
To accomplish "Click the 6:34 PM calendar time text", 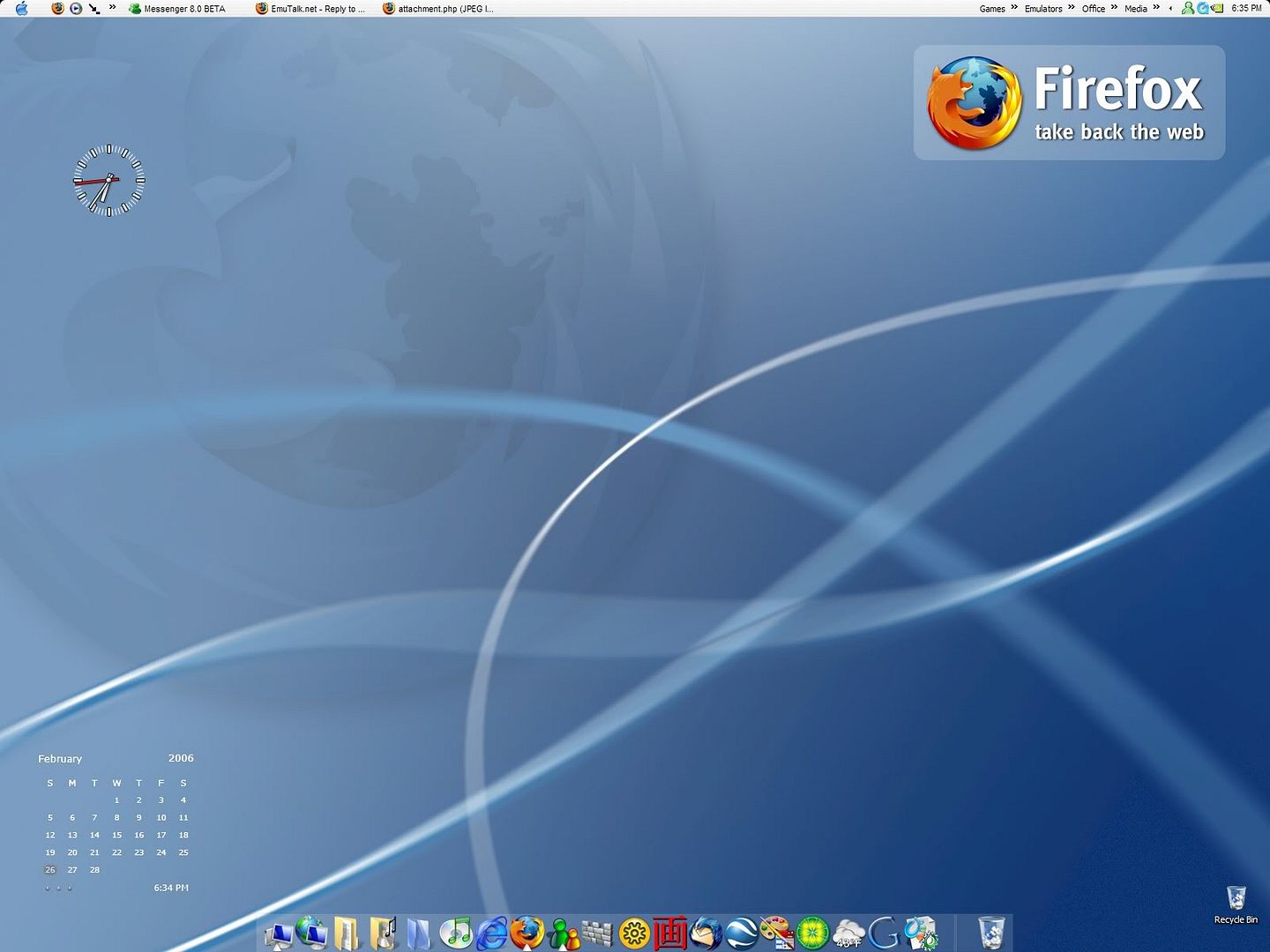I will point(171,888).
